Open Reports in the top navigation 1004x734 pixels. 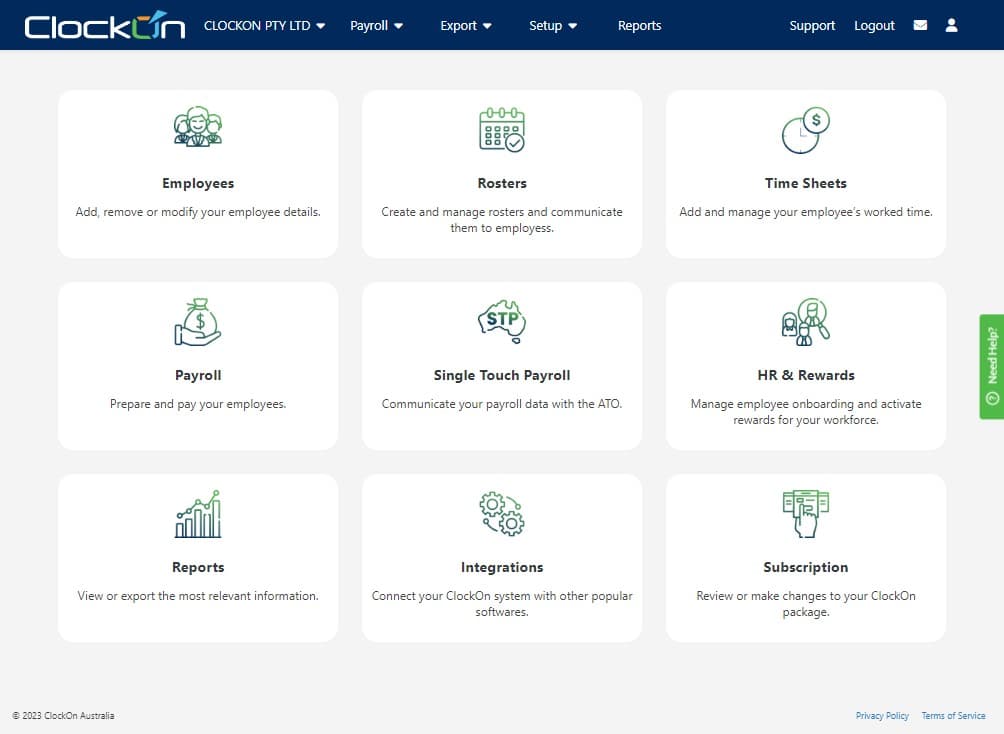(x=639, y=26)
